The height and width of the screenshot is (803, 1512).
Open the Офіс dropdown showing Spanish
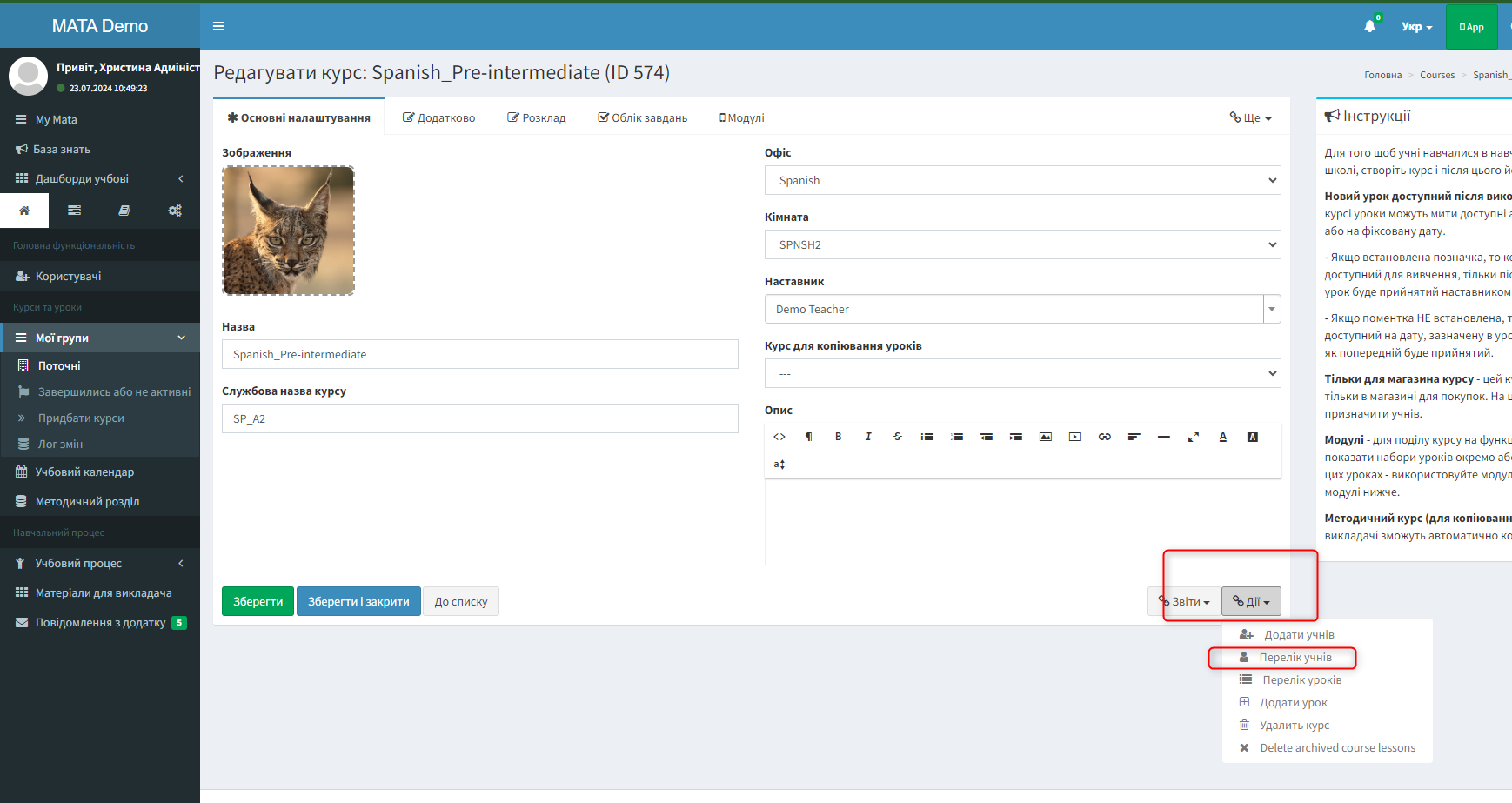coord(1022,181)
